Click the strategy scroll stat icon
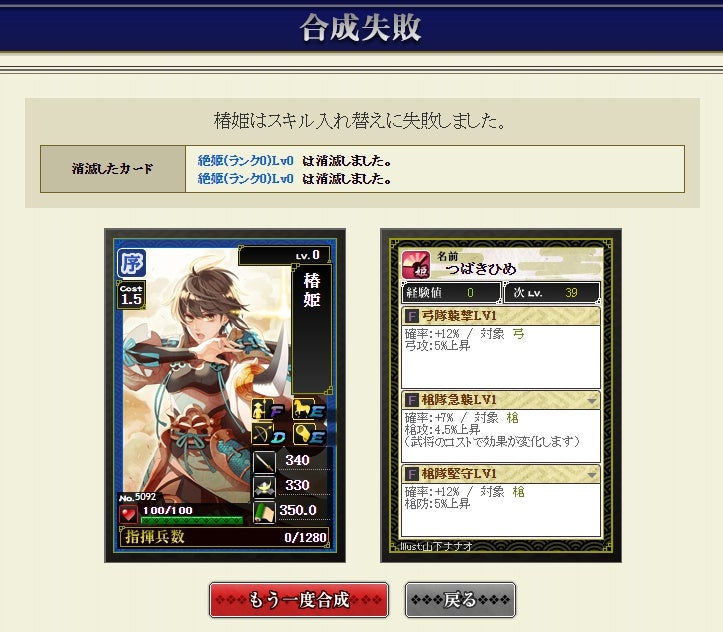This screenshot has height=632, width=723. 264,512
